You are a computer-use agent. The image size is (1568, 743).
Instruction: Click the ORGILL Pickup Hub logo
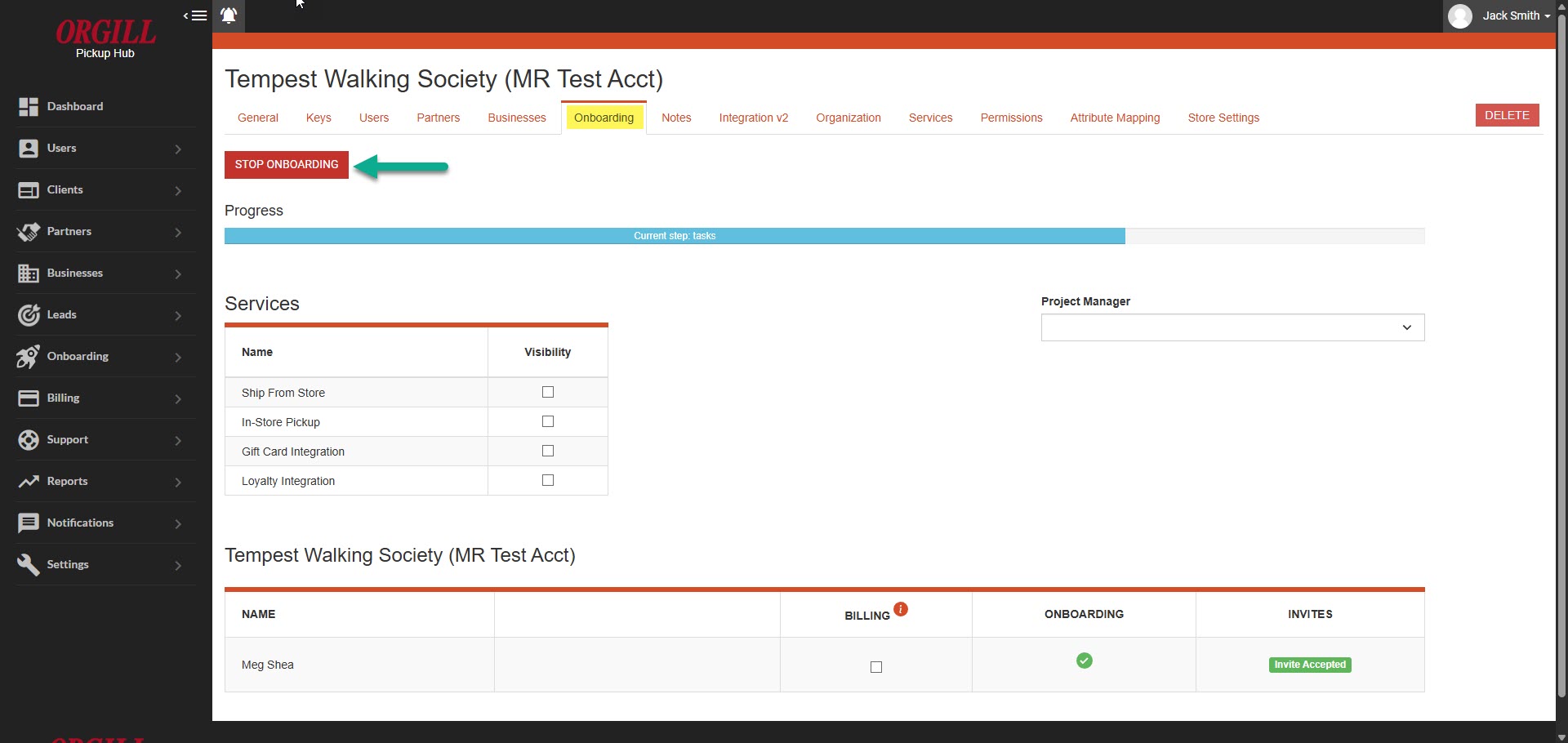(105, 39)
